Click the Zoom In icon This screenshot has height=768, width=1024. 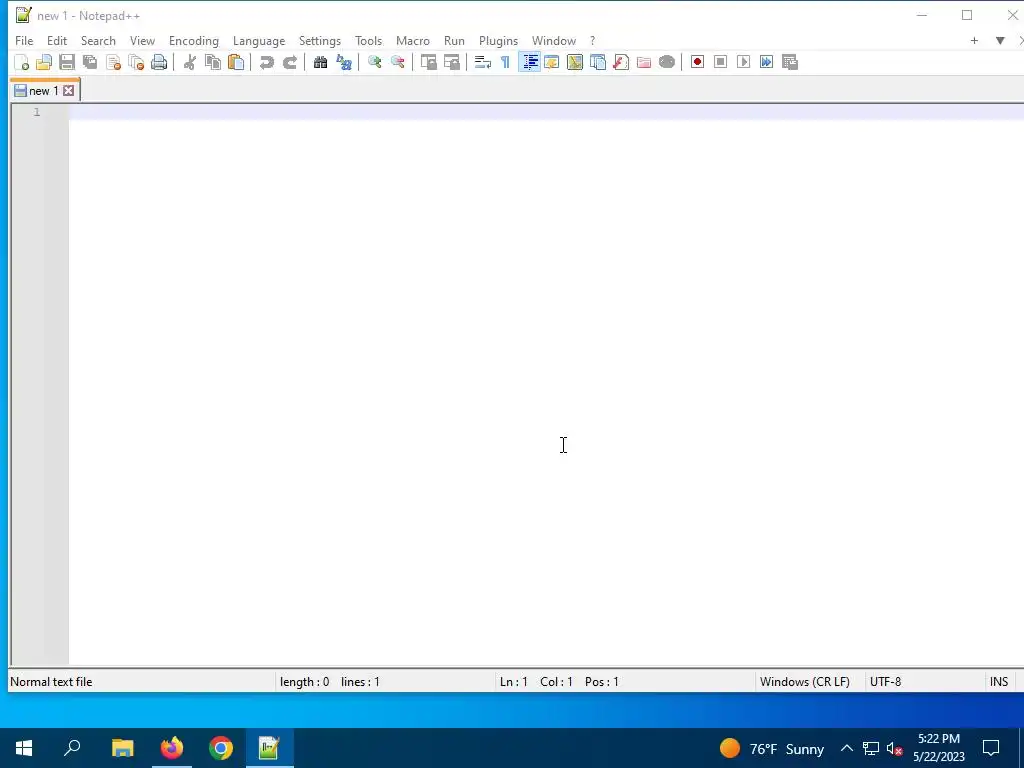point(374,62)
